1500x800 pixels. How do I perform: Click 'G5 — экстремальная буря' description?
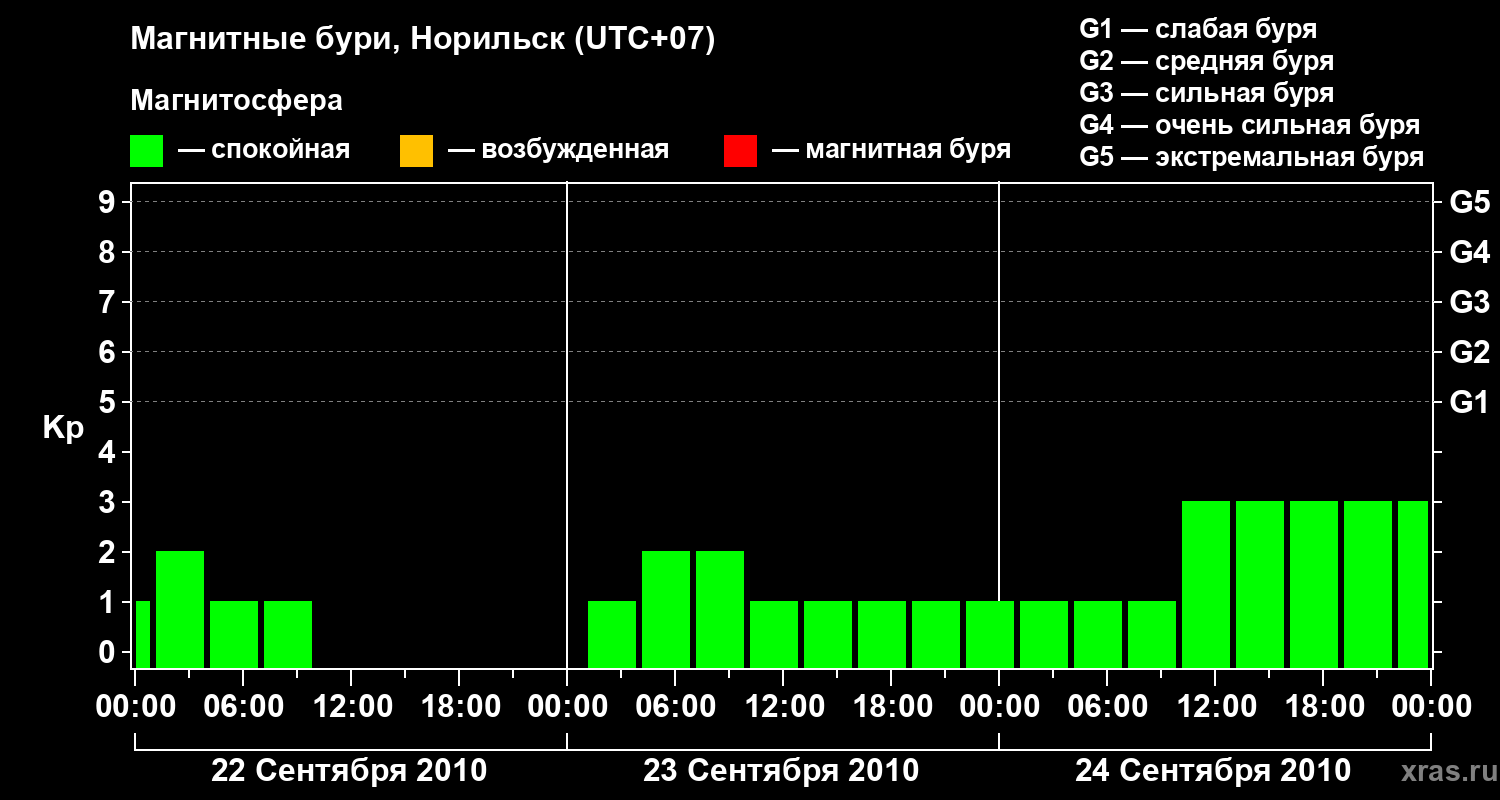click(1252, 157)
